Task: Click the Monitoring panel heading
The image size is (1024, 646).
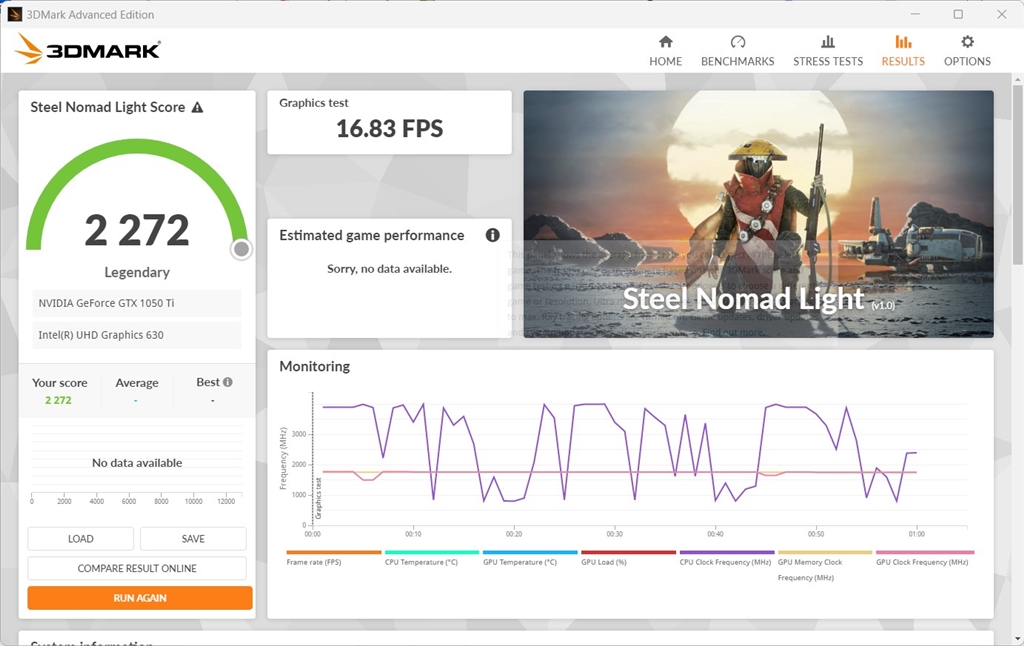Action: click(x=315, y=366)
